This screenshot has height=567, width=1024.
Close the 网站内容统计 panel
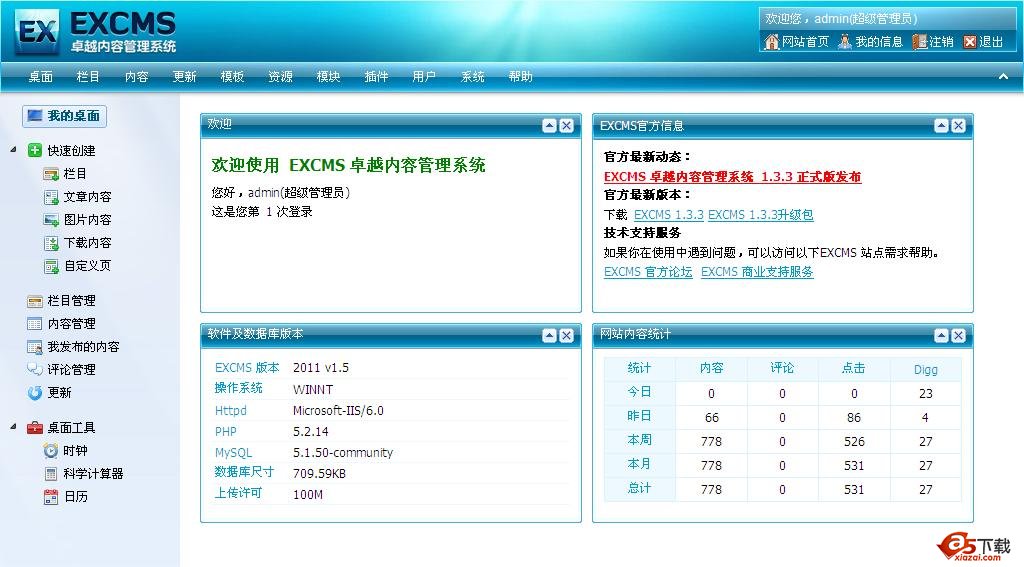(958, 336)
